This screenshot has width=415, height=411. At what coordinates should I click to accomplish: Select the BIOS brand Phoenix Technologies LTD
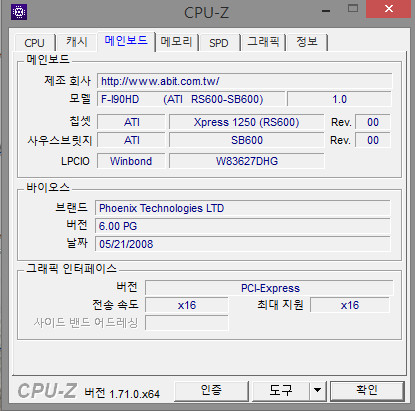243,208
